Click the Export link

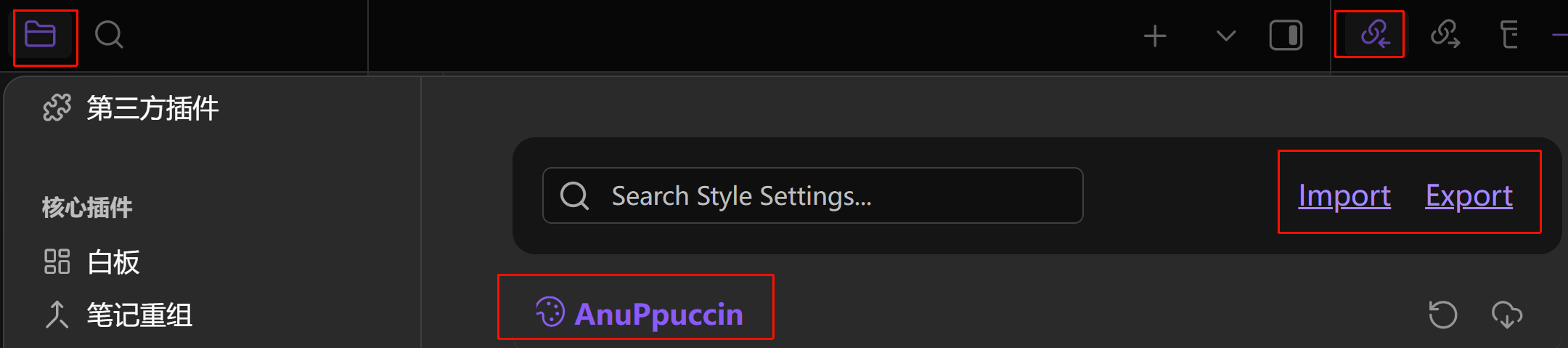point(1469,196)
